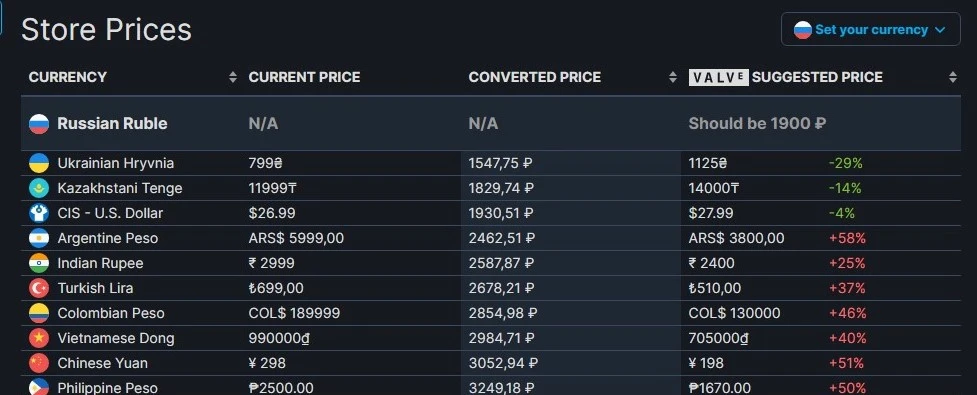Viewport: 977px width, 395px height.
Task: Open the Set your currency dropdown
Action: pos(870,29)
